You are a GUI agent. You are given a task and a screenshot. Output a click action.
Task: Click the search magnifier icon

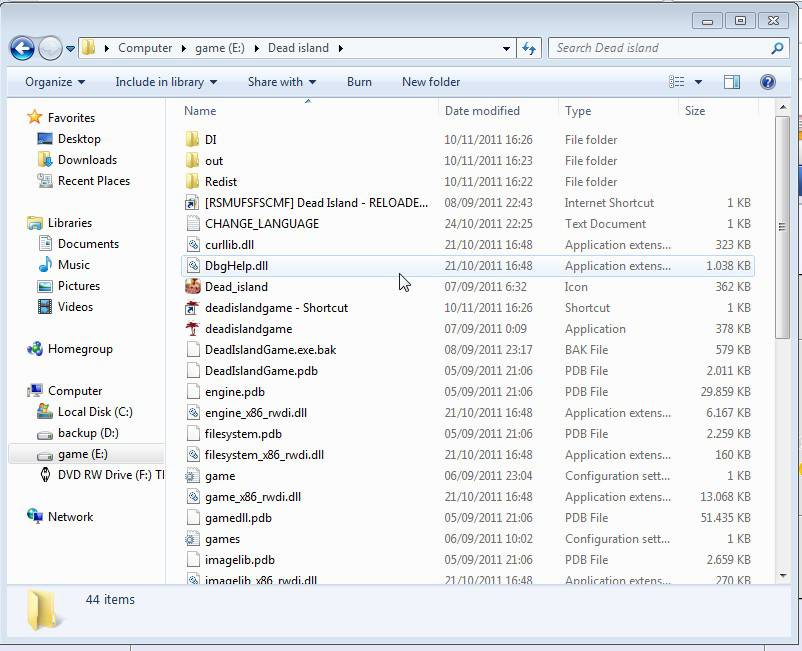(x=777, y=48)
